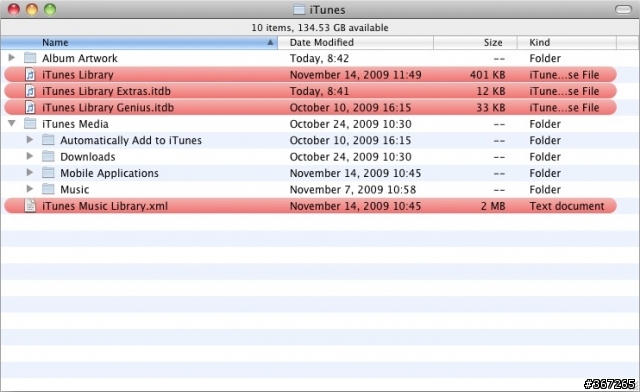The height and width of the screenshot is (392, 640).
Task: Select the Music folder name
Action: [75, 189]
